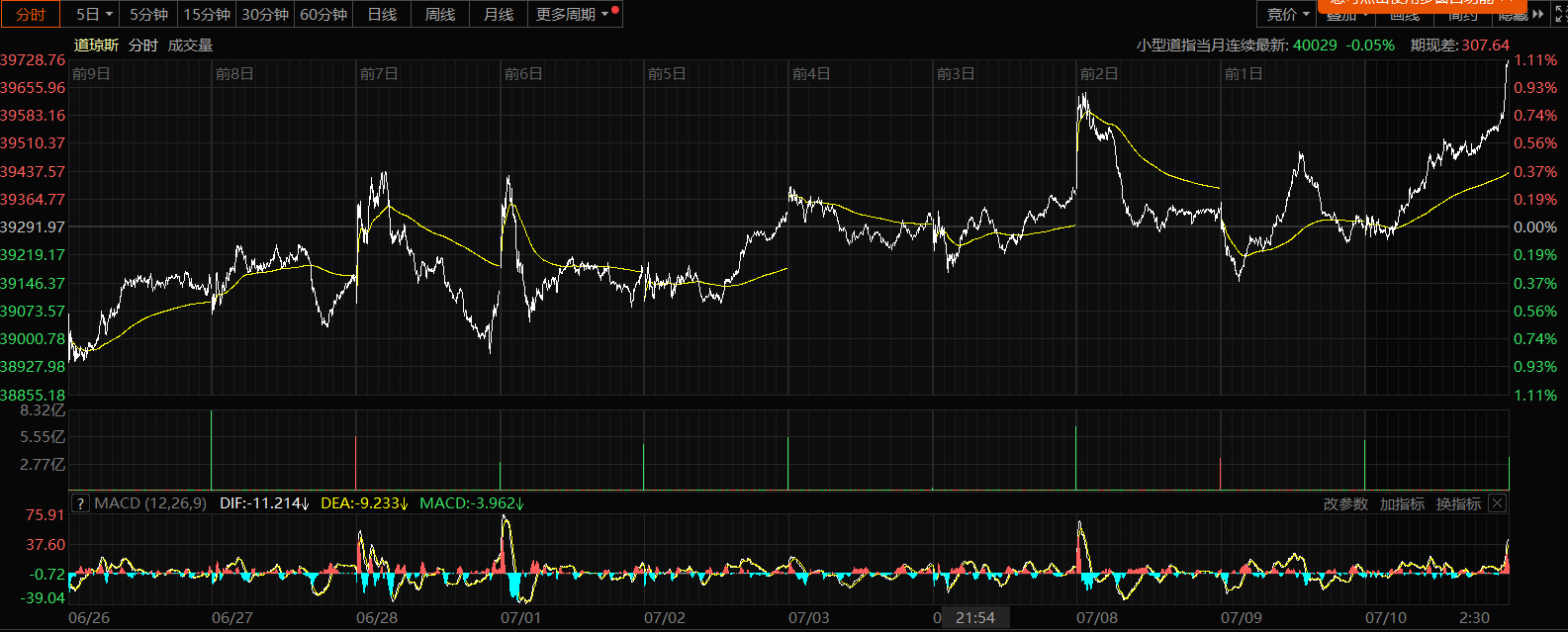Click the 5.55亿 volume axis label

click(43, 437)
